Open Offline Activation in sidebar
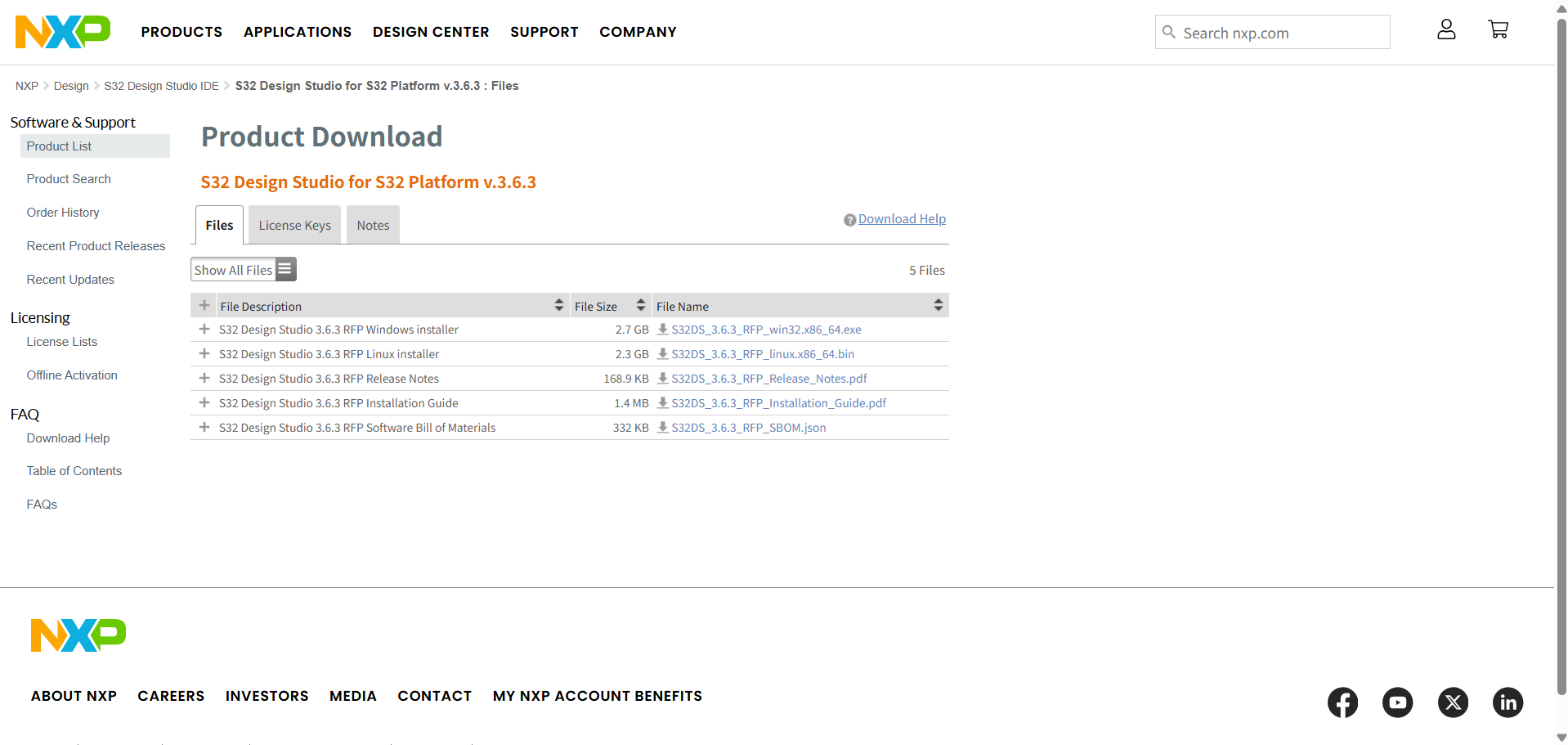 point(72,375)
